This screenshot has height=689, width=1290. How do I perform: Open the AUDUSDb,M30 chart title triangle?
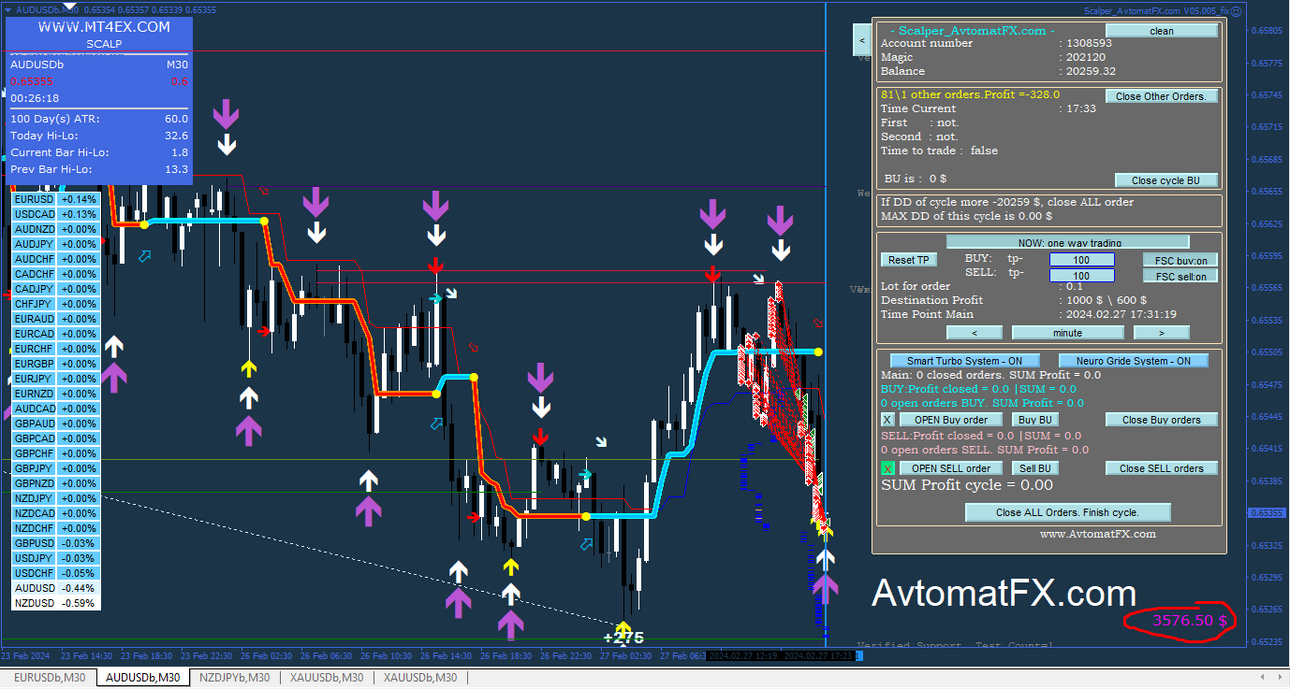tap(8, 10)
